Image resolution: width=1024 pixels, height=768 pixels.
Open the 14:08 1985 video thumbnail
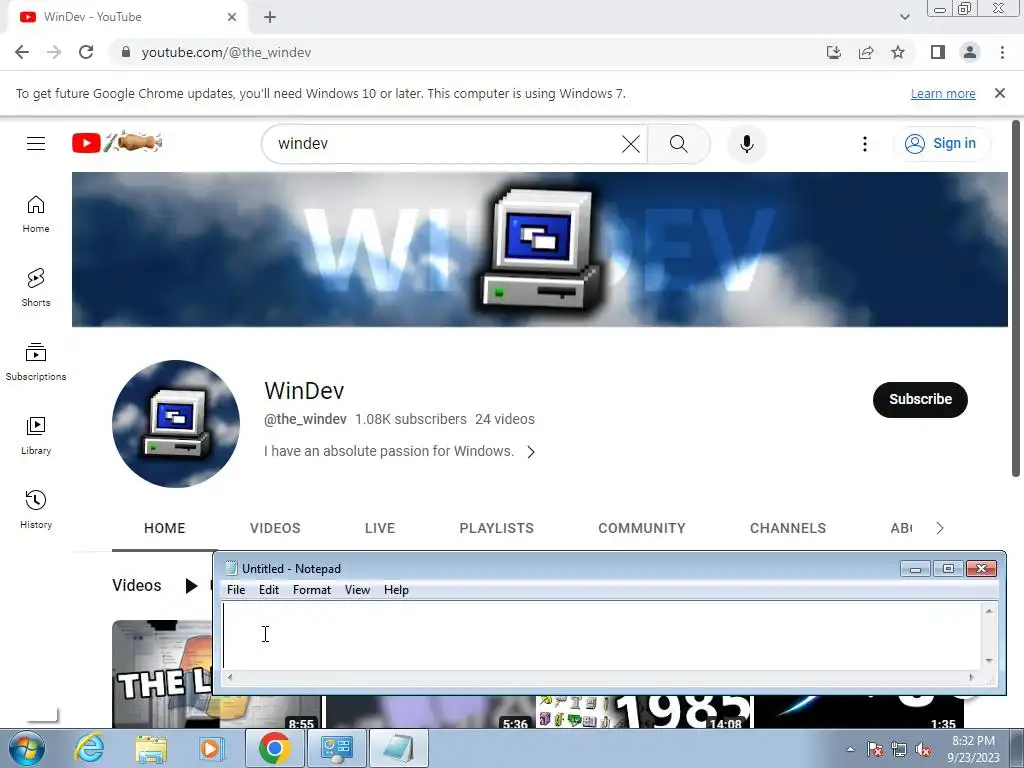click(644, 712)
